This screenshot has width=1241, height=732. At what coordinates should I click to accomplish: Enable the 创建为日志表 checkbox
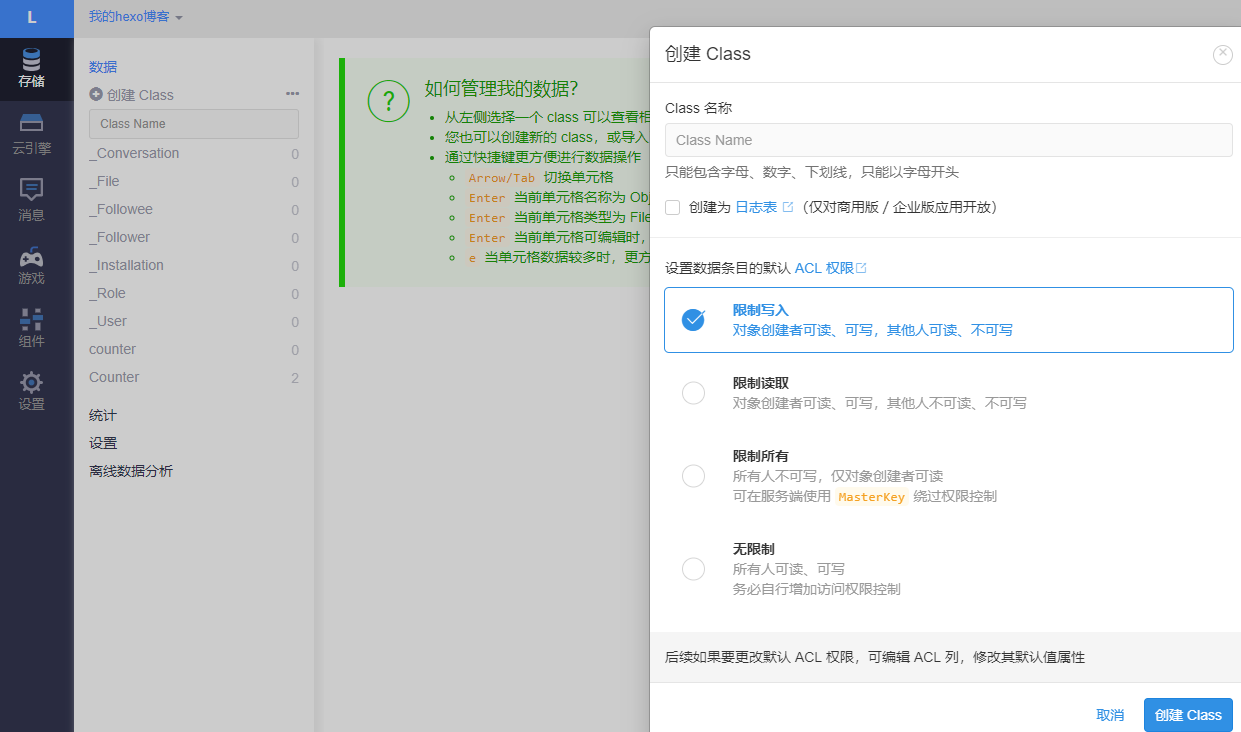click(673, 207)
